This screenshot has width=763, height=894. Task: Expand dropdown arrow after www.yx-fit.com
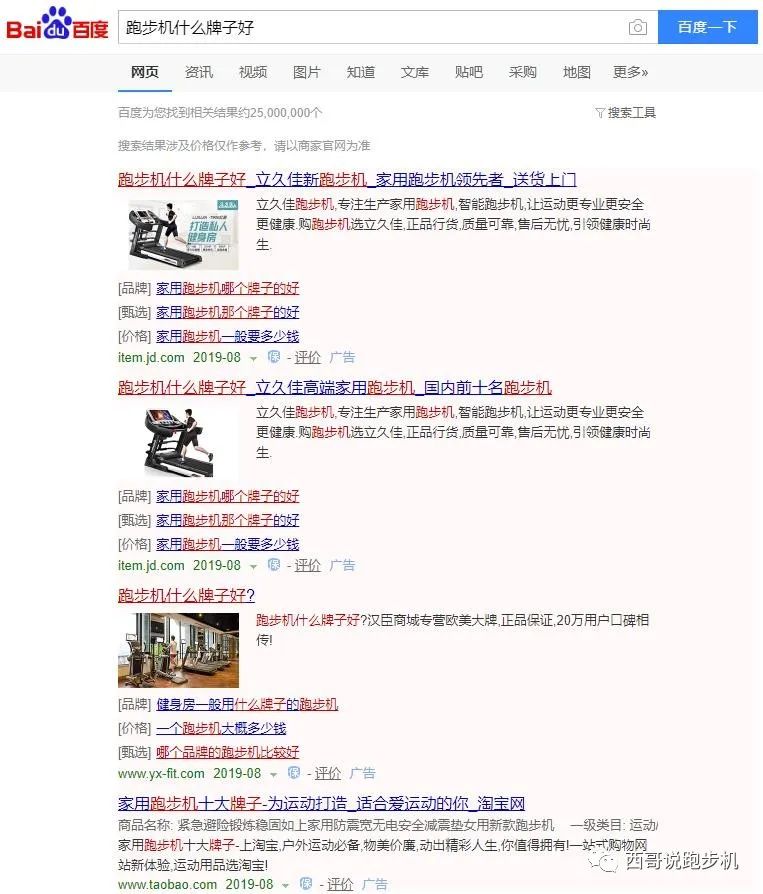click(274, 775)
